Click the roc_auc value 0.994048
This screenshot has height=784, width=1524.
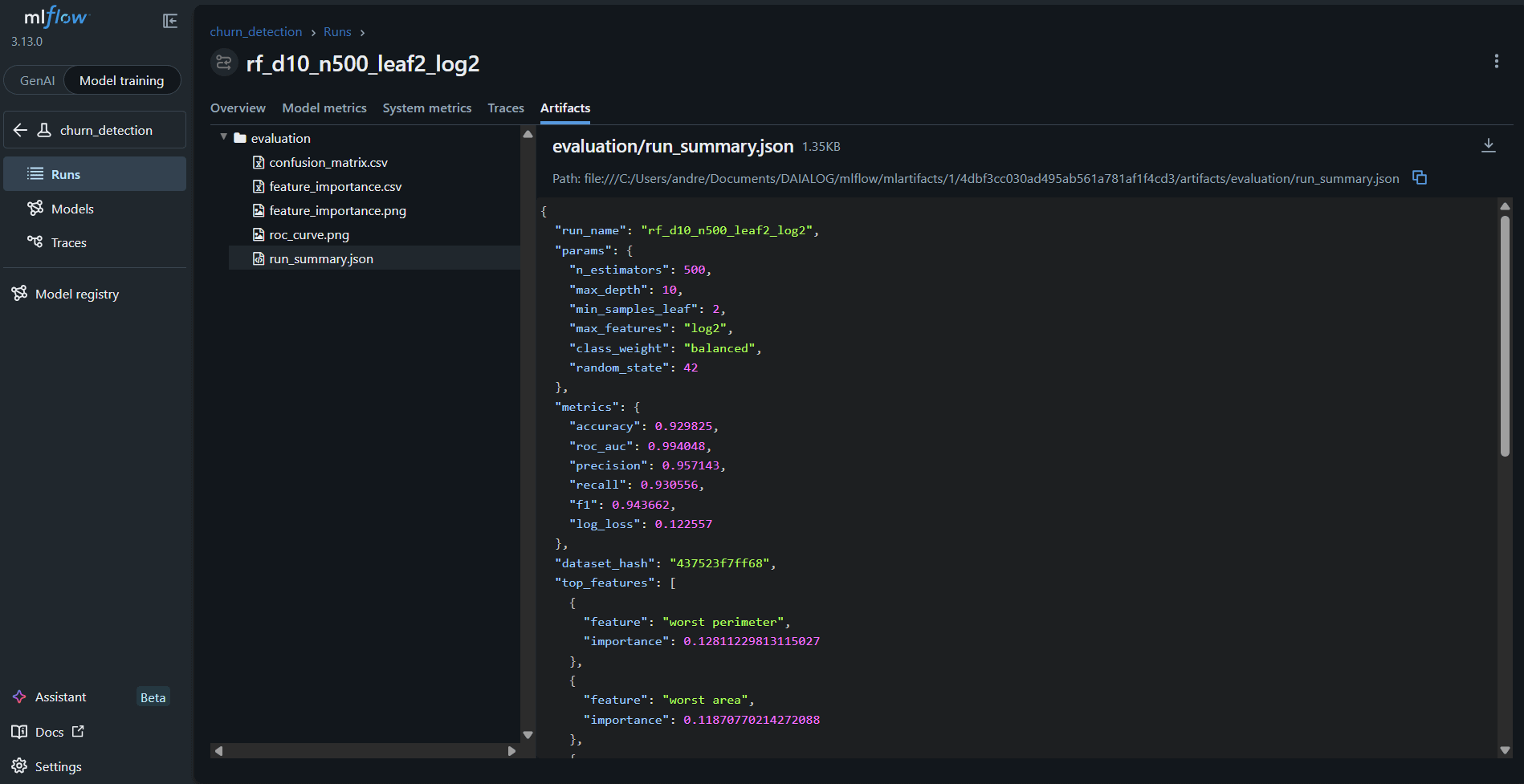point(676,446)
